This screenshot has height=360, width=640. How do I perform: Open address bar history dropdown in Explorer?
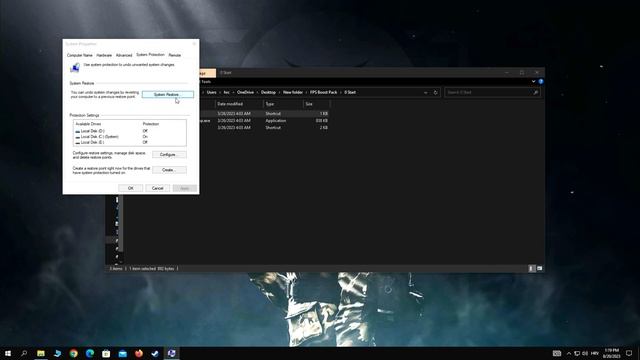tap(426, 93)
